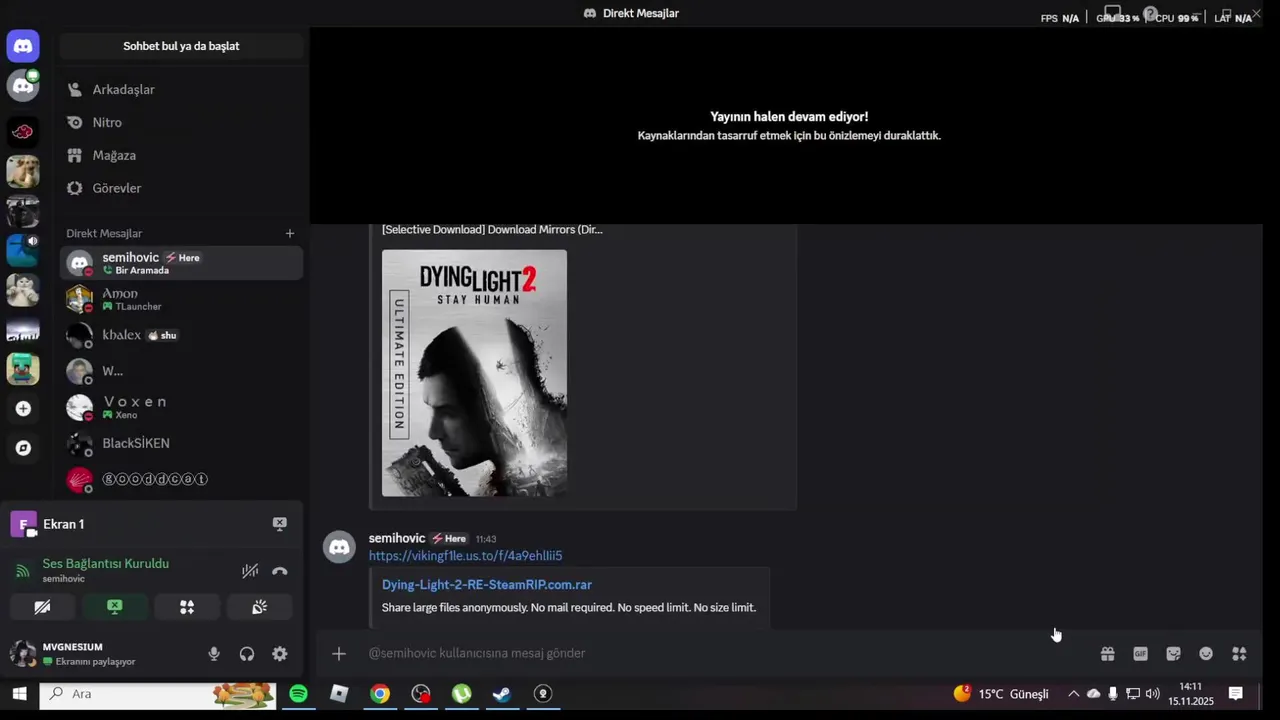Open the gift Nitro icon
This screenshot has height=720, width=1280.
1107,654
